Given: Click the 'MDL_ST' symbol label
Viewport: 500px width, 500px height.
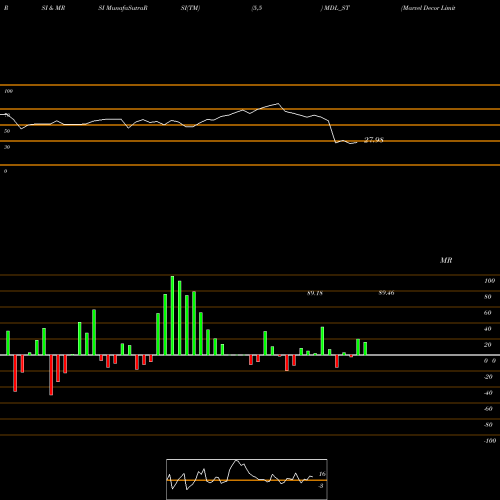Looking at the screenshot, I should click(337, 8).
